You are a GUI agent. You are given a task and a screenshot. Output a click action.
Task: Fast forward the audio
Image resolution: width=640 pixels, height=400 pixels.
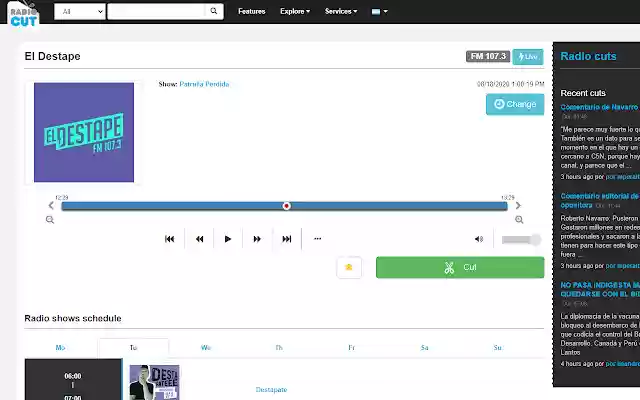tap(257, 239)
